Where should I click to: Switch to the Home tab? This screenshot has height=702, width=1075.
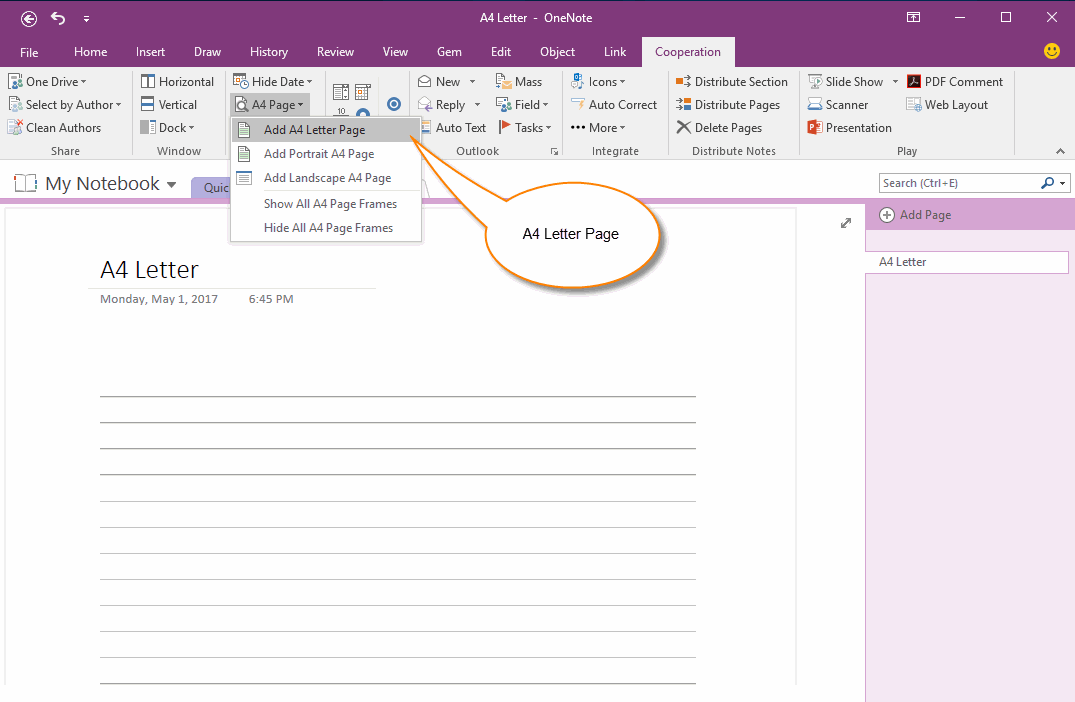pyautogui.click(x=90, y=52)
